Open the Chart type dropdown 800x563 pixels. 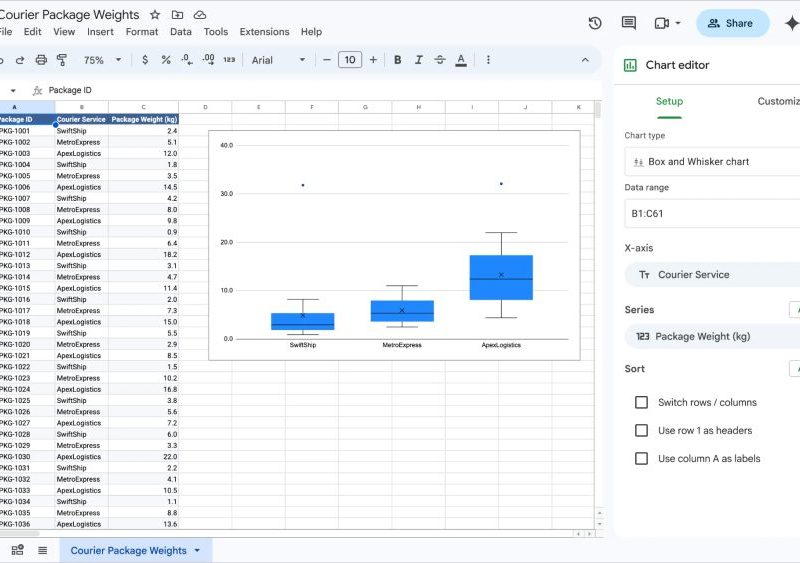(712, 162)
